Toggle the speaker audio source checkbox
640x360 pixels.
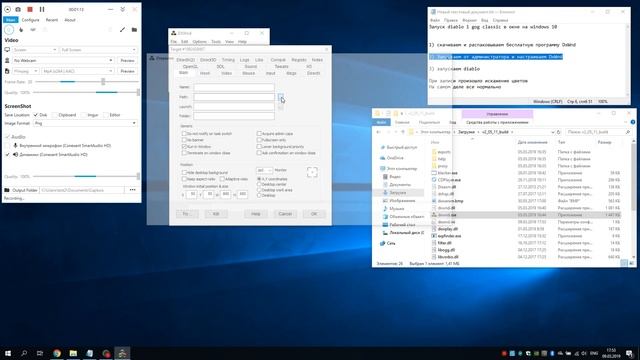(7, 155)
